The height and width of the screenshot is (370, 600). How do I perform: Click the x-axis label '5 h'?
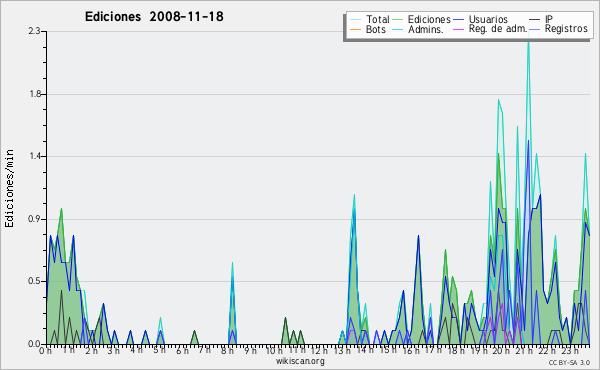coord(159,350)
